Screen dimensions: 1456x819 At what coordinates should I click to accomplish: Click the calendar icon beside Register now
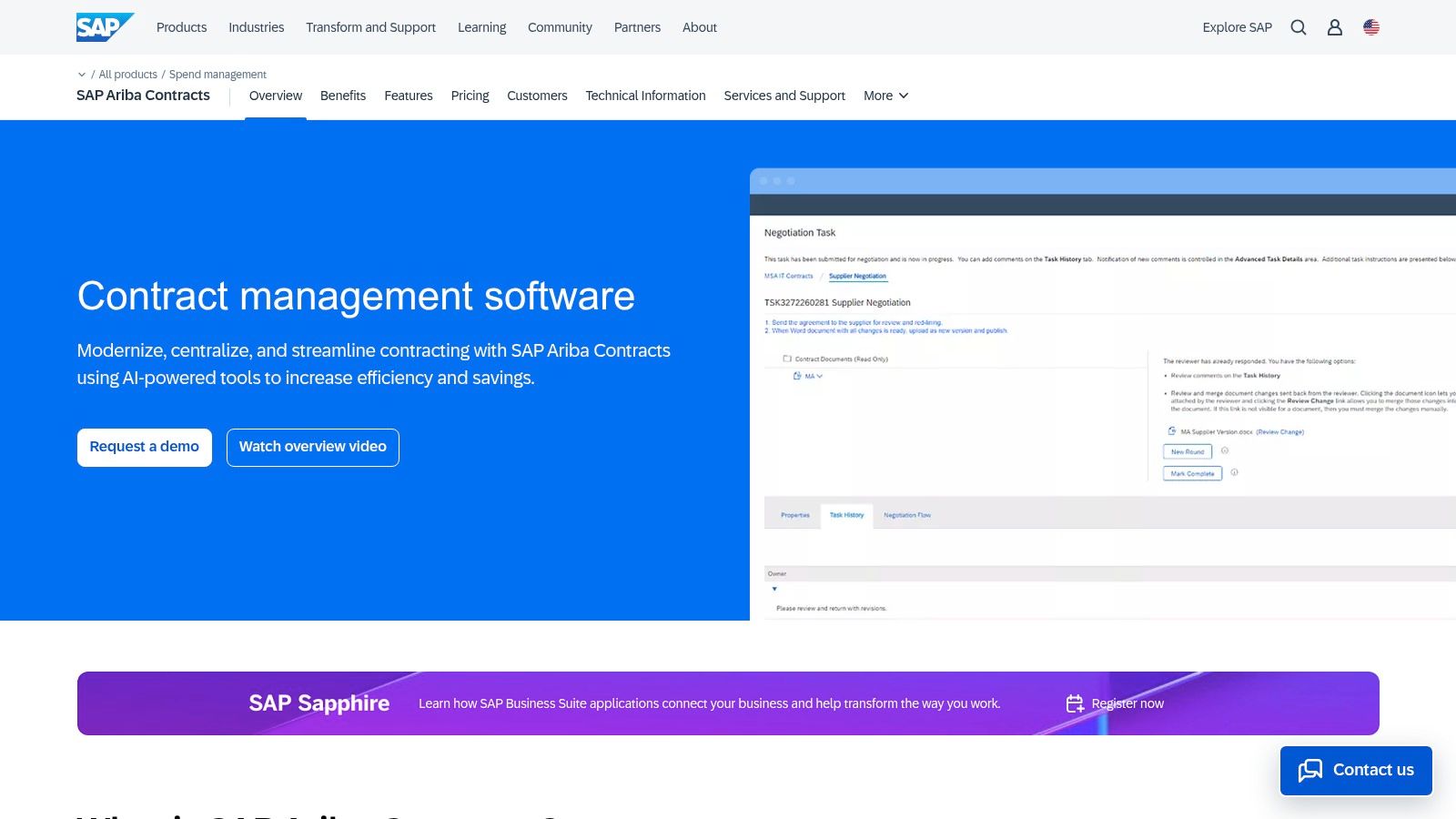1075,703
